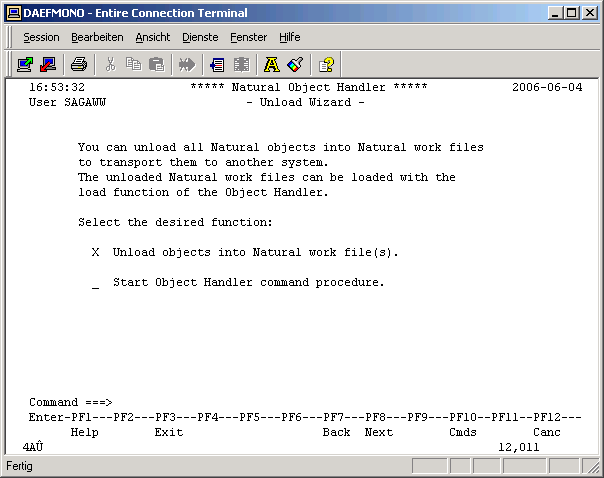This screenshot has height=478, width=604.
Task: Click the date 2006-06-04
Action: pos(547,87)
